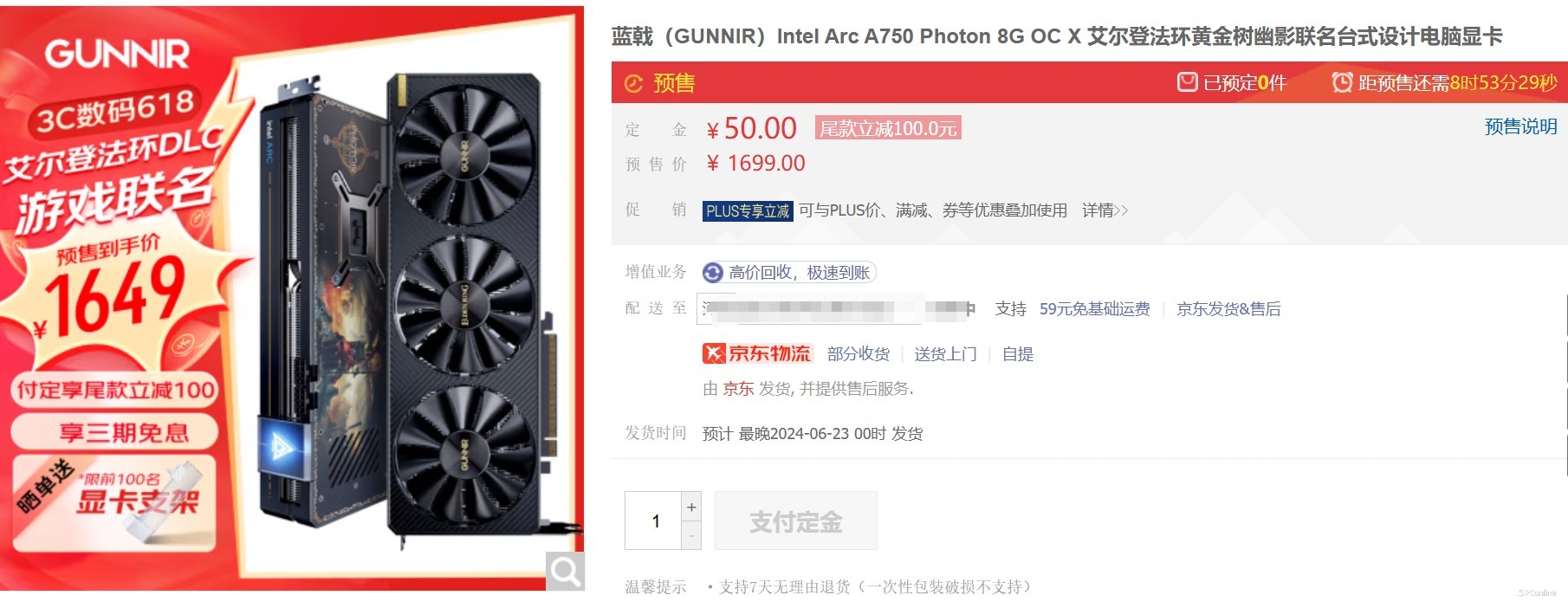
Task: Click the 尾款立减100.0元 discount tag
Action: tap(888, 128)
